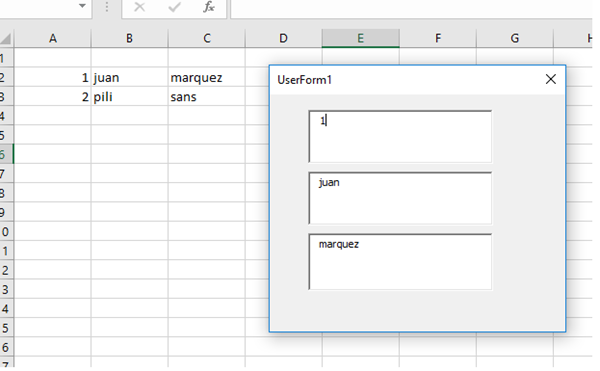Image resolution: width=600 pixels, height=371 pixels.
Task: Click cell containing 'marquez' in column C
Action: tap(207, 77)
